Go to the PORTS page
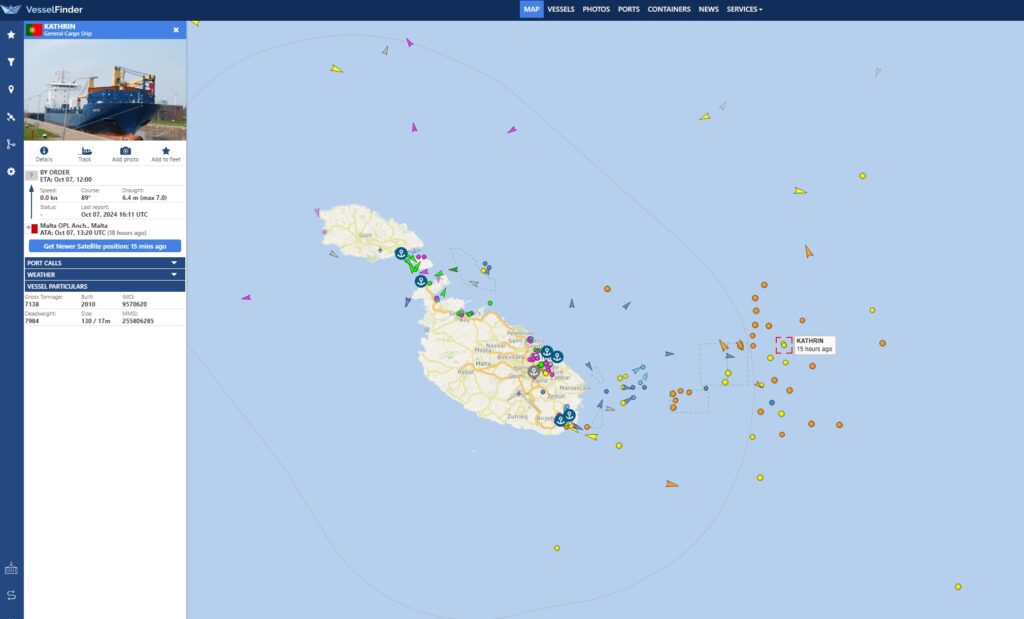 [x=629, y=9]
